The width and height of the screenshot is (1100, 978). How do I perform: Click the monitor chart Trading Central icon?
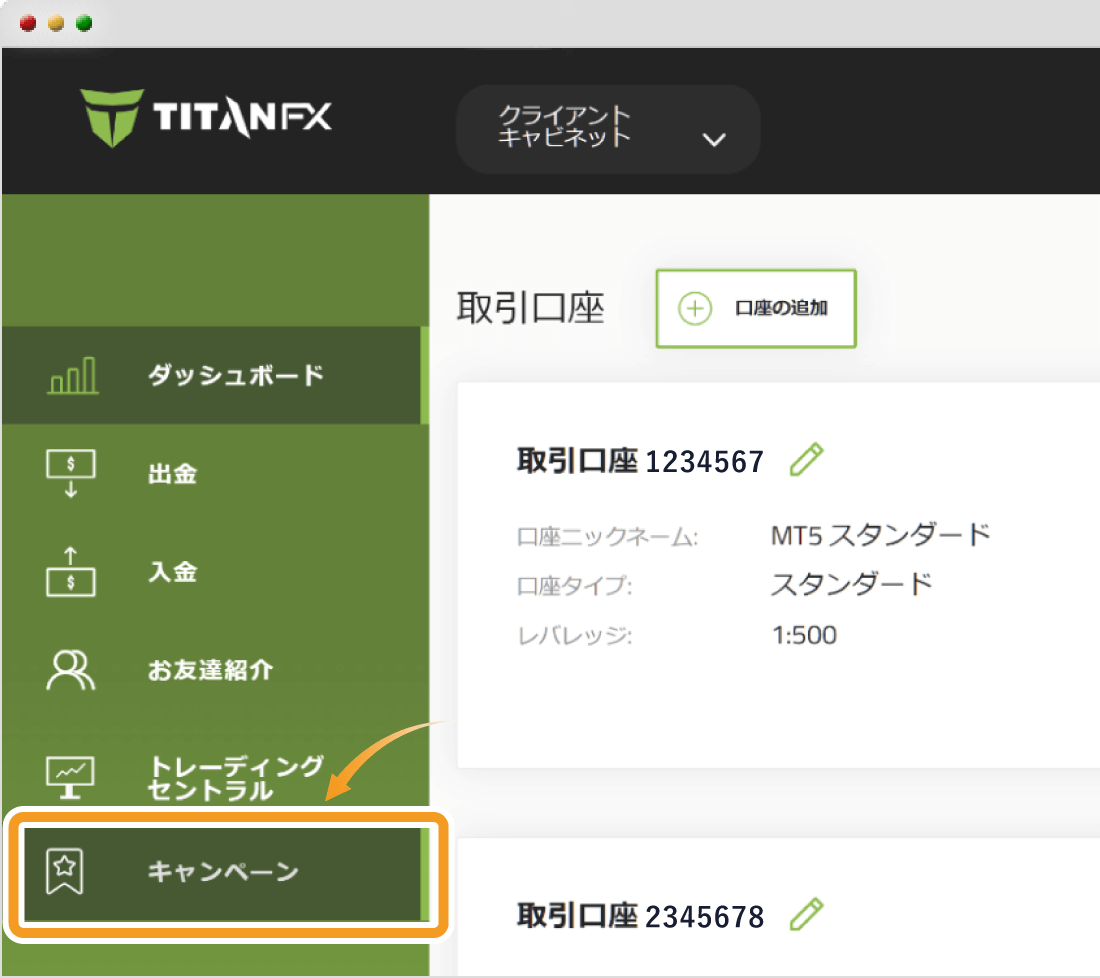[x=70, y=777]
